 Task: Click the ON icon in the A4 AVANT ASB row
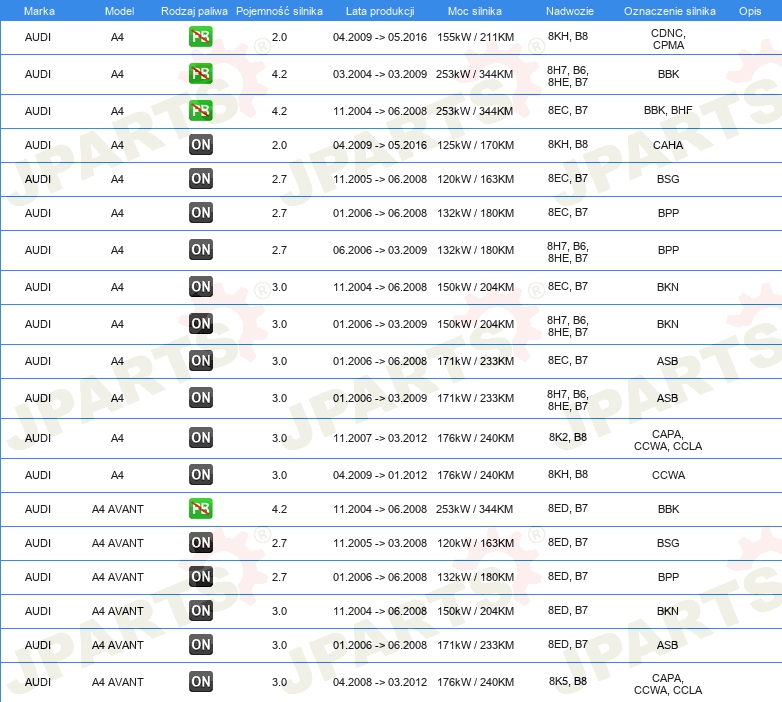point(201,645)
